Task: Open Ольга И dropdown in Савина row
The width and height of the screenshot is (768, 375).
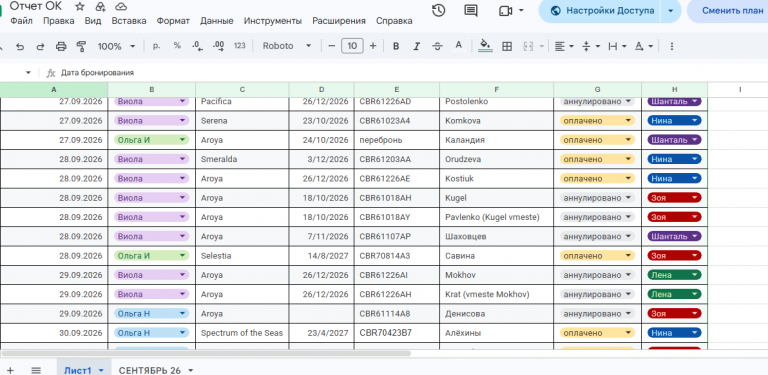Action: (x=151, y=256)
